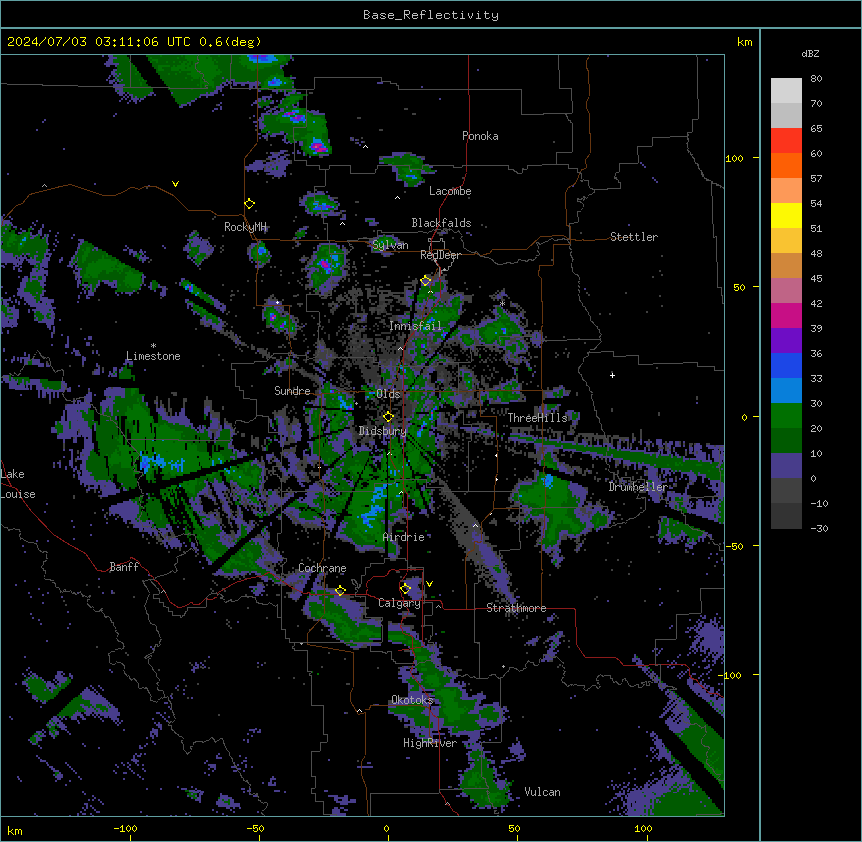Click the Innisfail city label
862x842 pixels.
tap(415, 326)
